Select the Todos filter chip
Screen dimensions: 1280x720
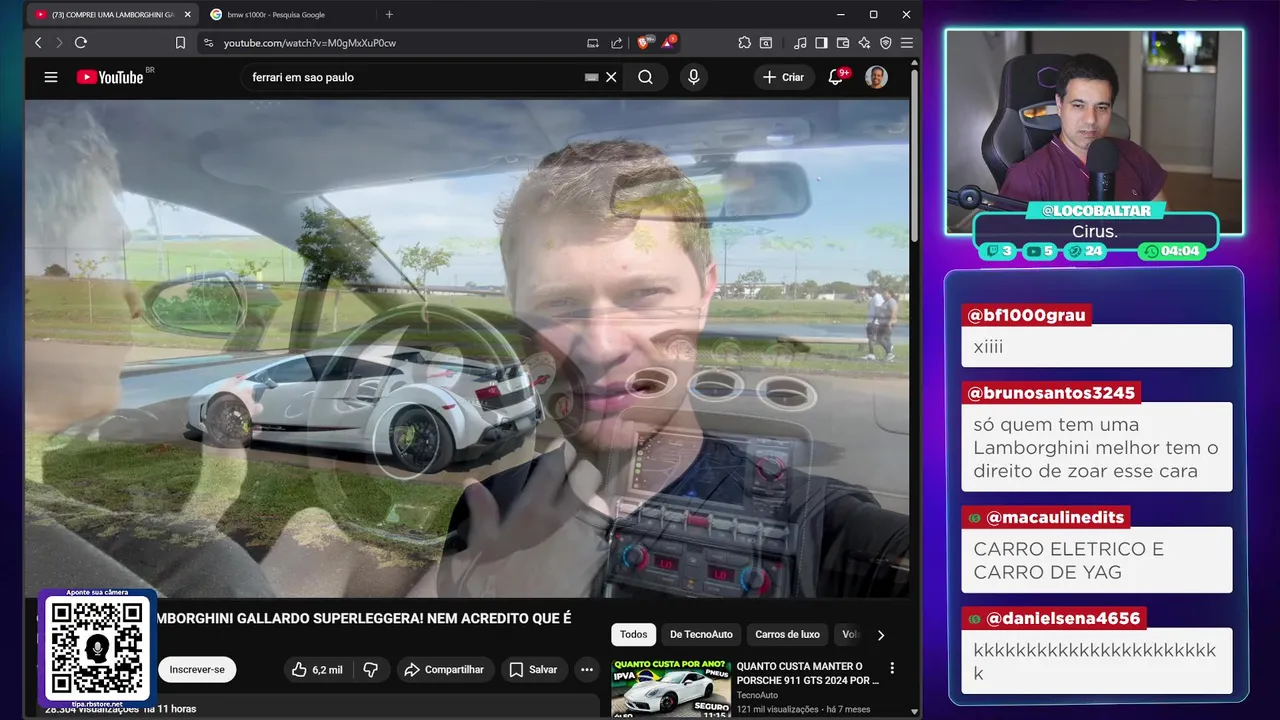click(x=634, y=635)
